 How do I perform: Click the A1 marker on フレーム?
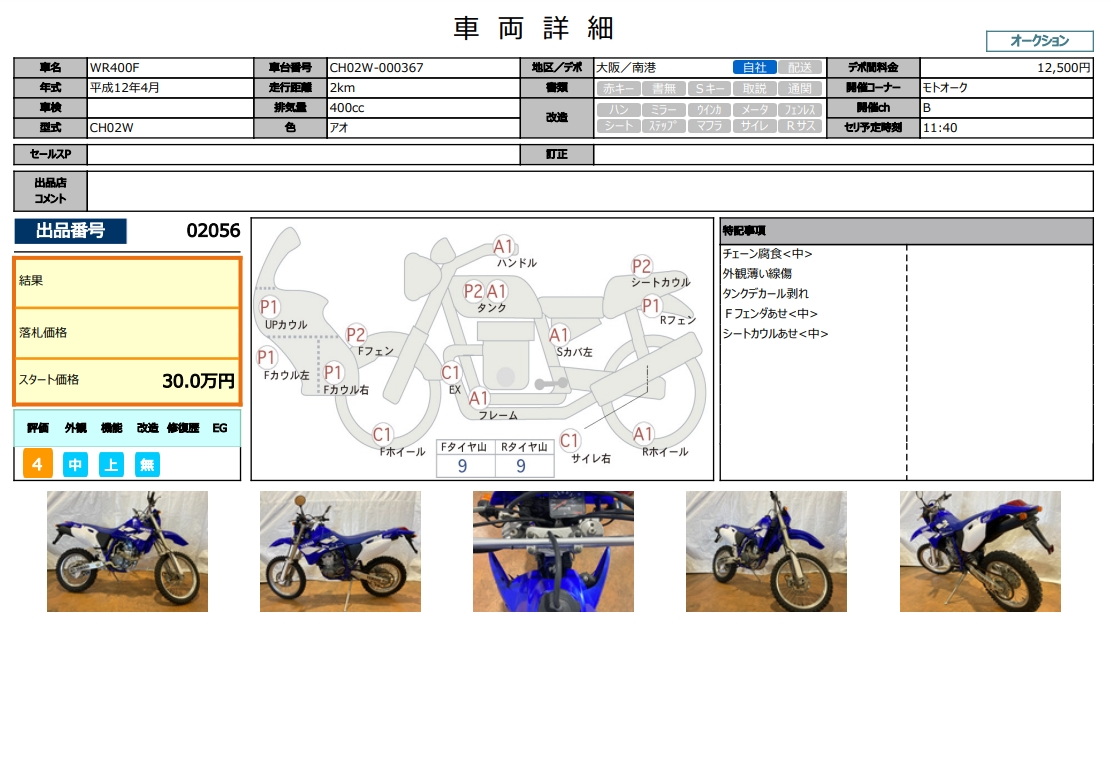pyautogui.click(x=479, y=398)
